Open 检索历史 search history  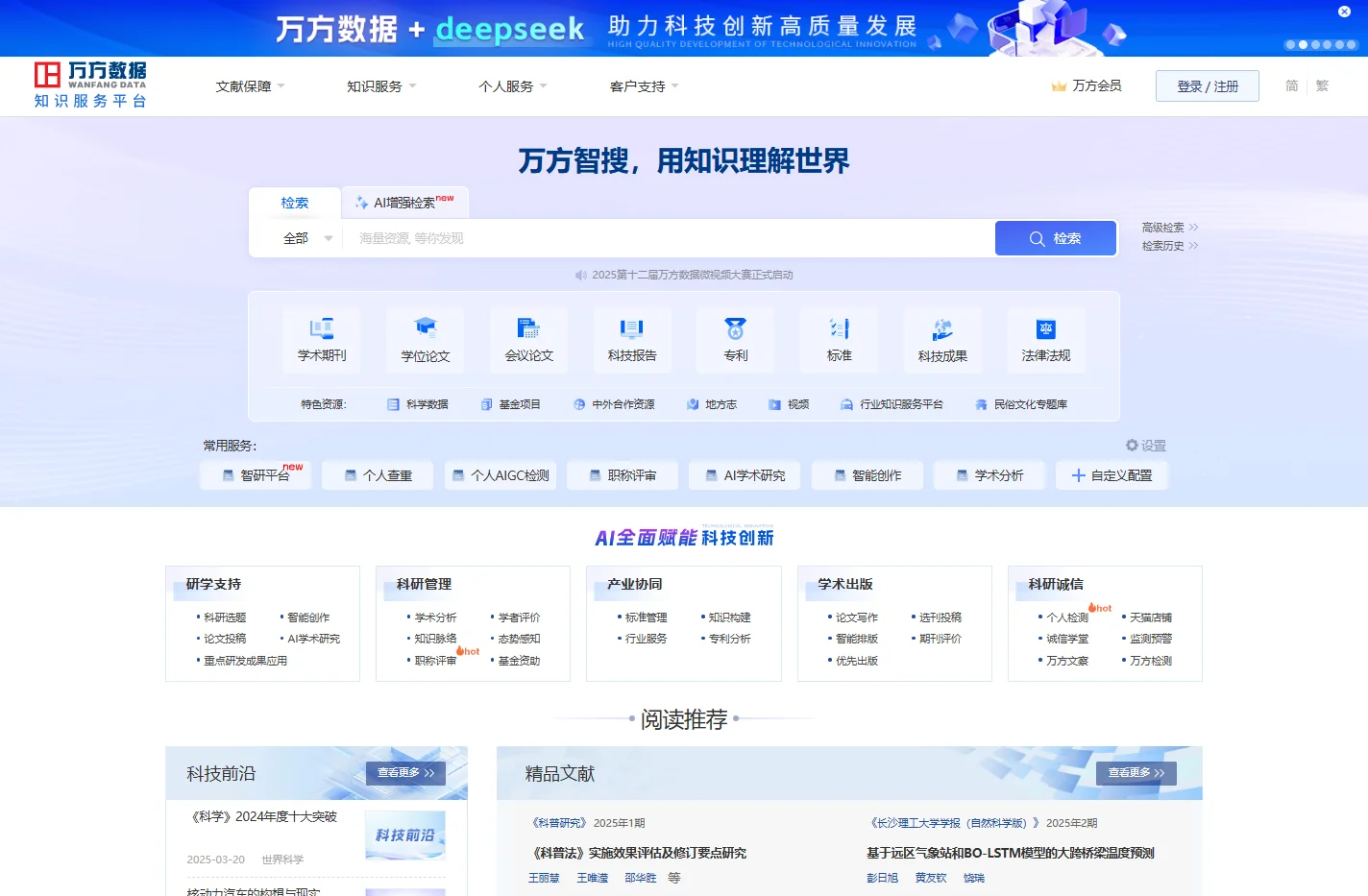coord(1170,246)
